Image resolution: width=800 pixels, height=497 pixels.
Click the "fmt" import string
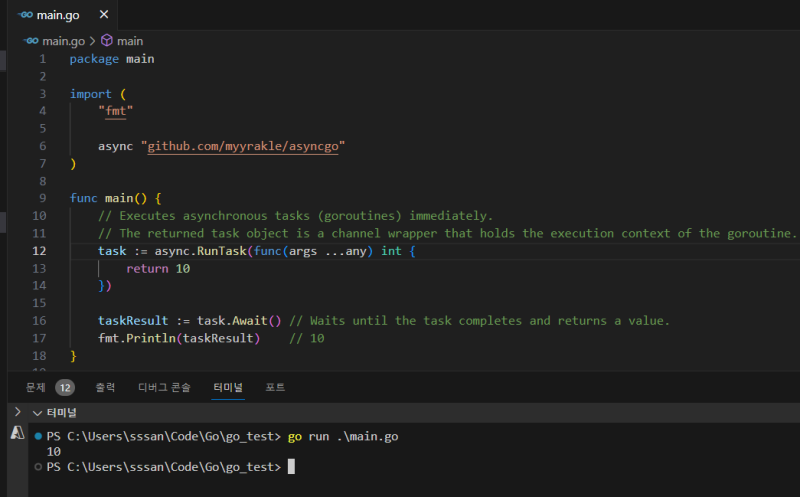119,111
